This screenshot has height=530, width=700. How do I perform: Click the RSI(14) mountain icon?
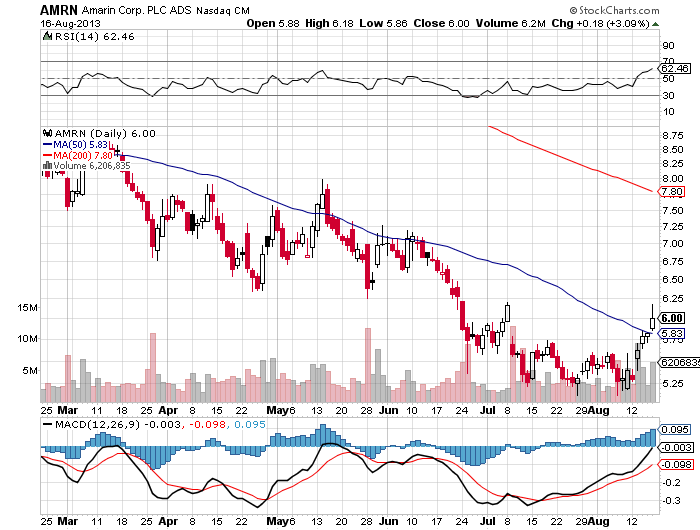[x=47, y=36]
